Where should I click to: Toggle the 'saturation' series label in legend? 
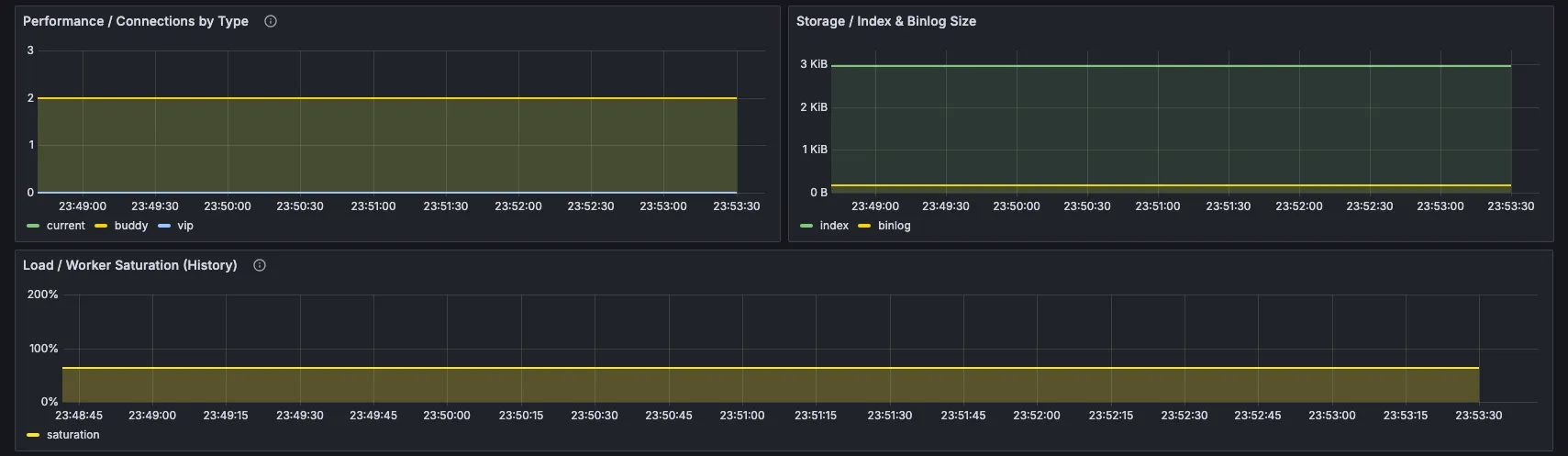click(x=72, y=435)
